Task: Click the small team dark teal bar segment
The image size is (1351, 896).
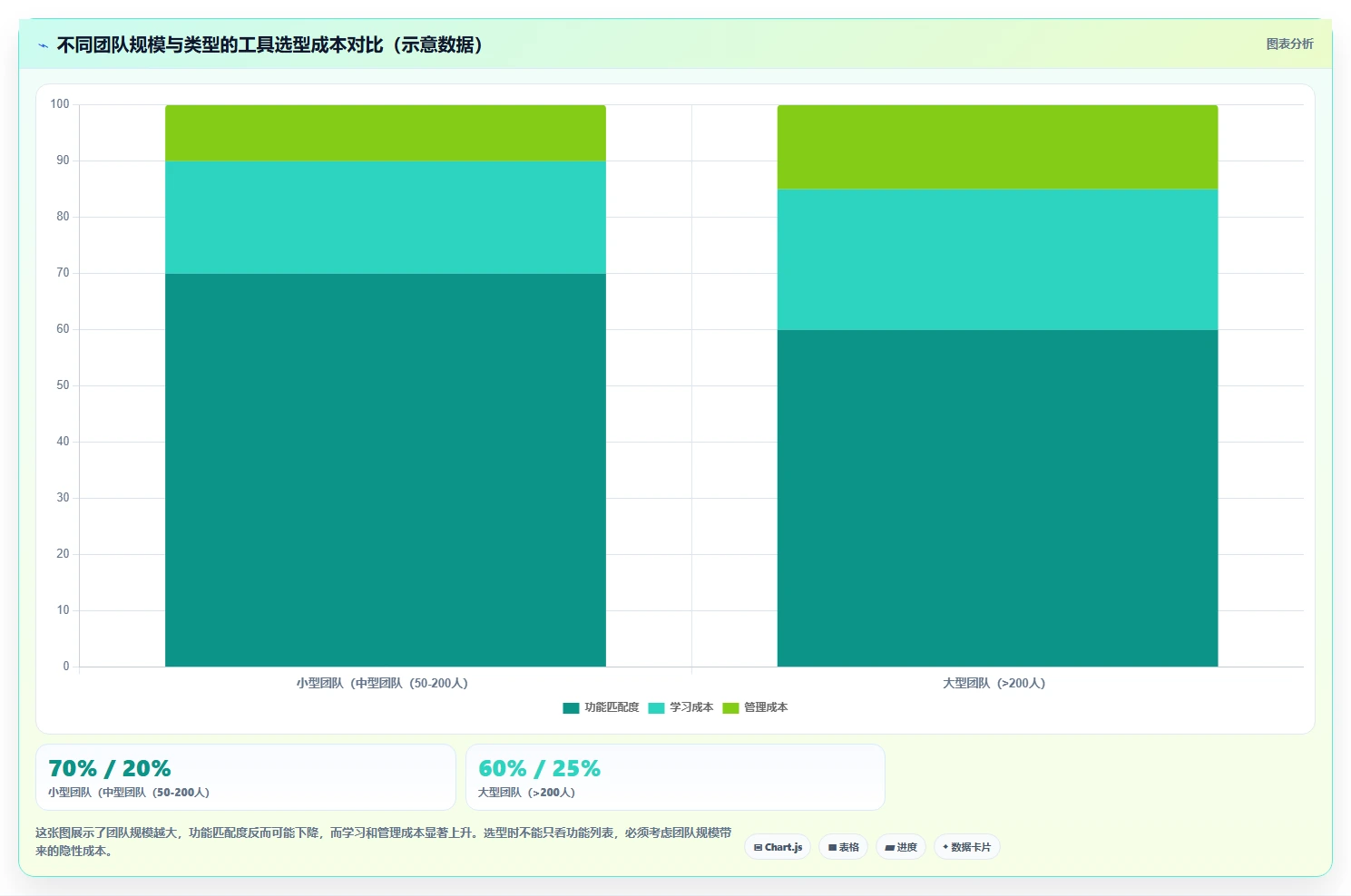Action: pyautogui.click(x=386, y=470)
